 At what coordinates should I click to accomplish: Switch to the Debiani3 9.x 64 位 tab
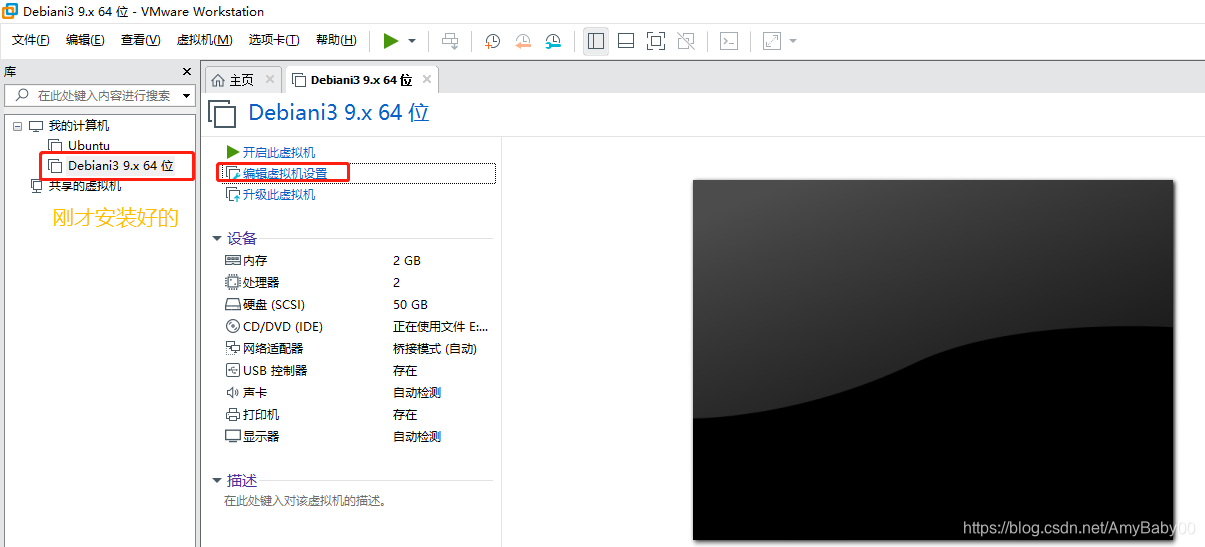pyautogui.click(x=361, y=80)
